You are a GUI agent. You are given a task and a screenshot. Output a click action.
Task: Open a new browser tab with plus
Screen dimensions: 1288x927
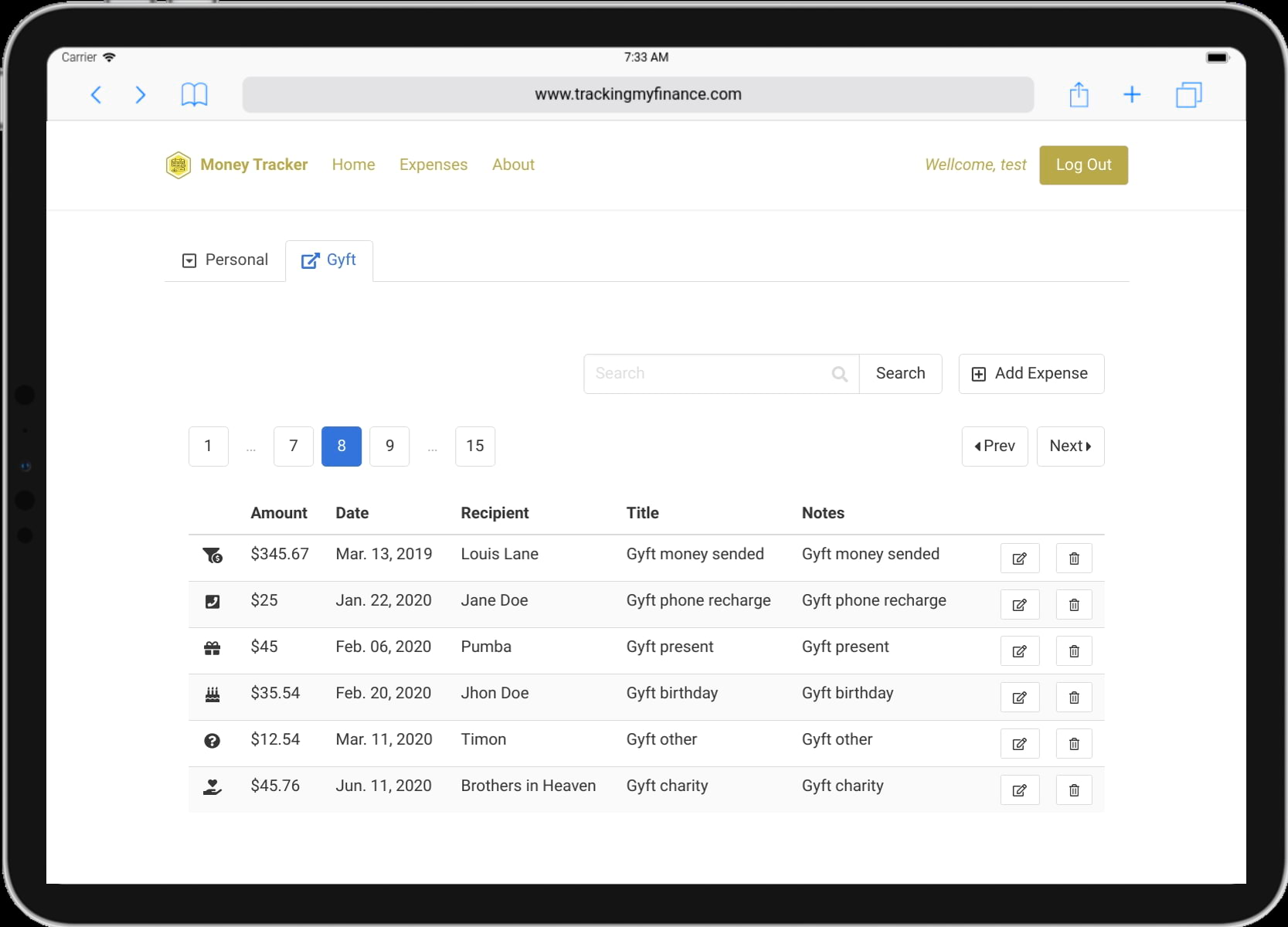1131,95
